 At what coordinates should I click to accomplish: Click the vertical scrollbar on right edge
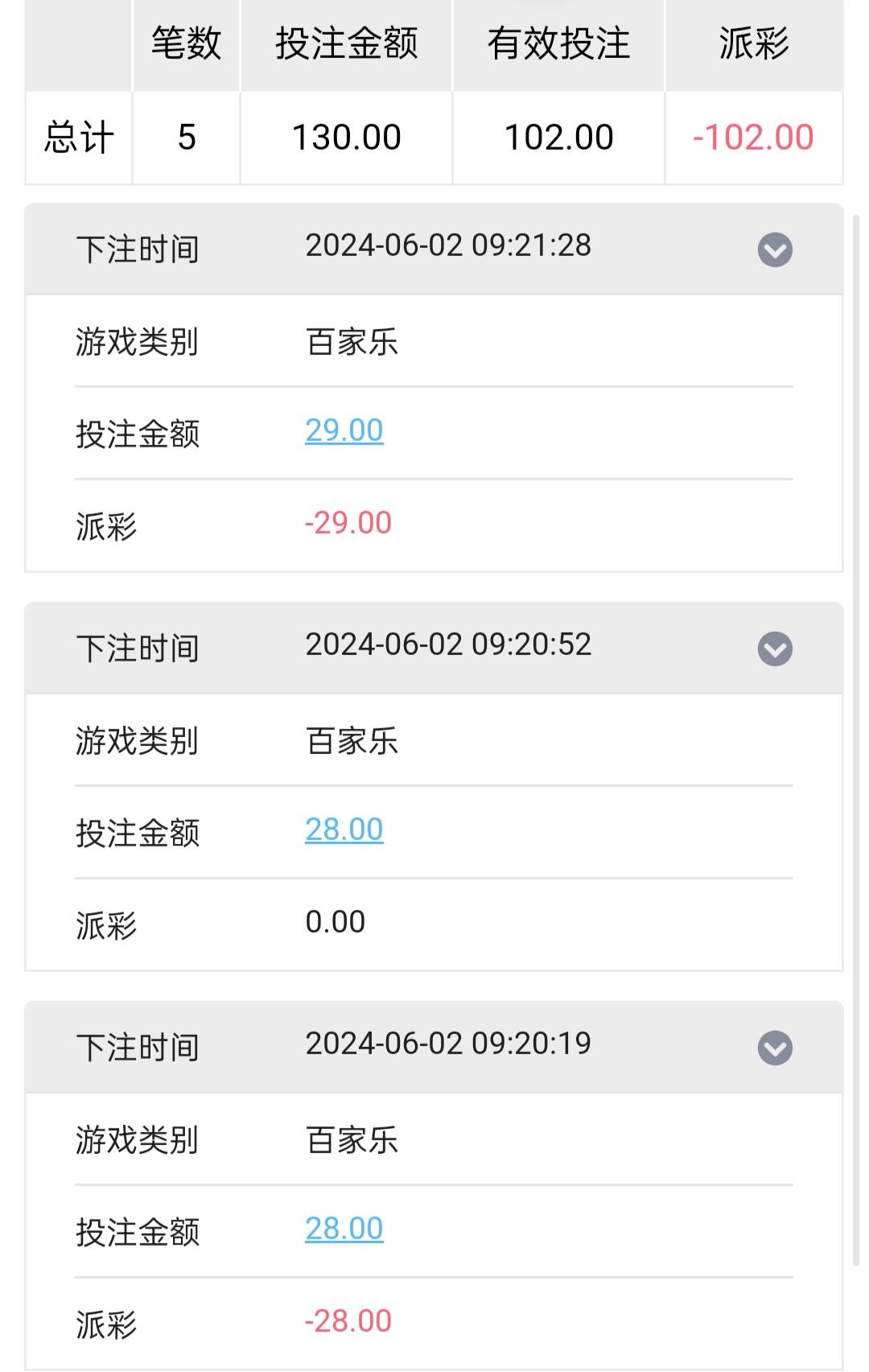coord(856,724)
